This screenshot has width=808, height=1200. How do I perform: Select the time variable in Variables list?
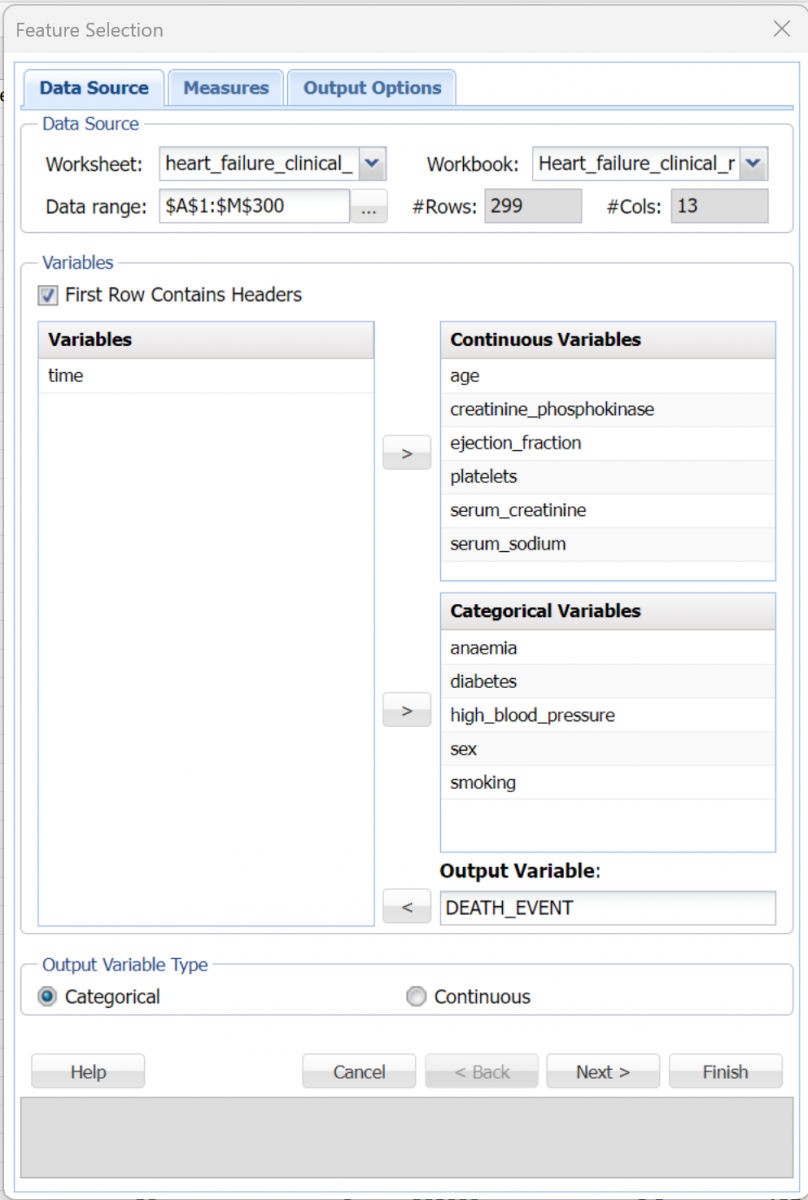coord(66,376)
